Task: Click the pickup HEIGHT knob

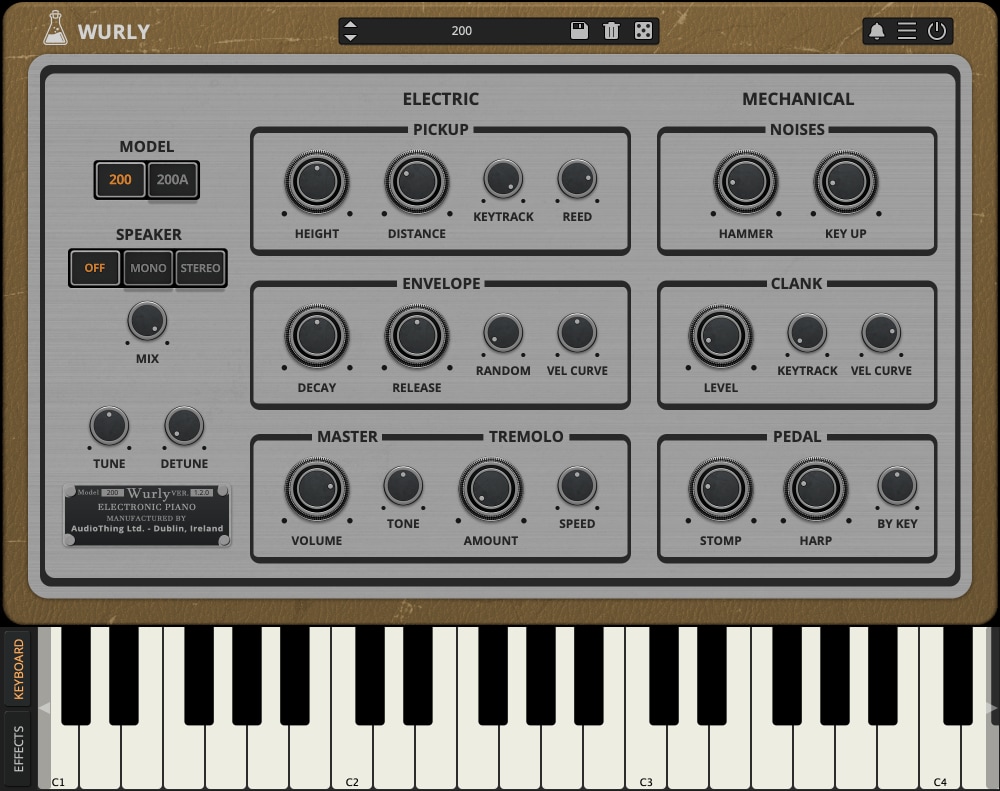Action: [x=317, y=182]
